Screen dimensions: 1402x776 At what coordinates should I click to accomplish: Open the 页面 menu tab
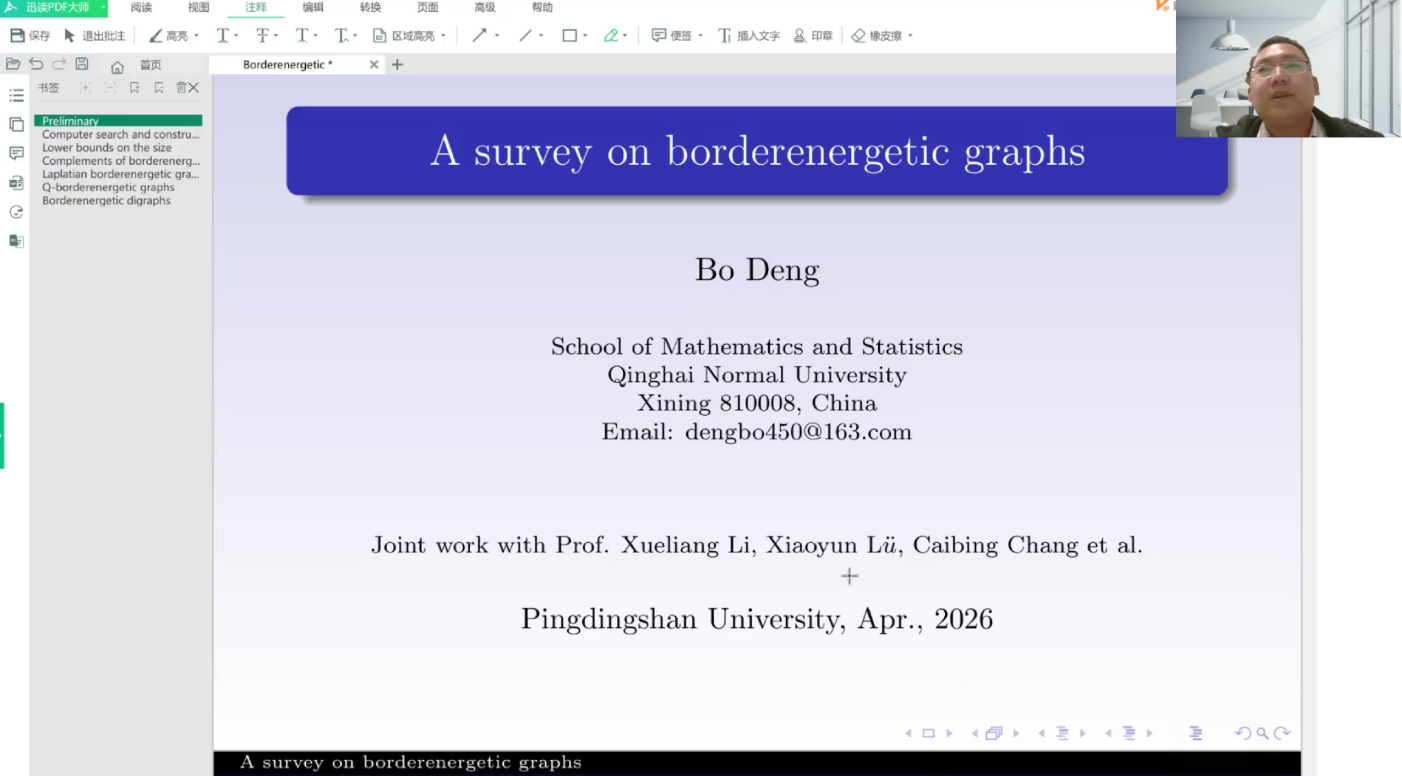(427, 7)
